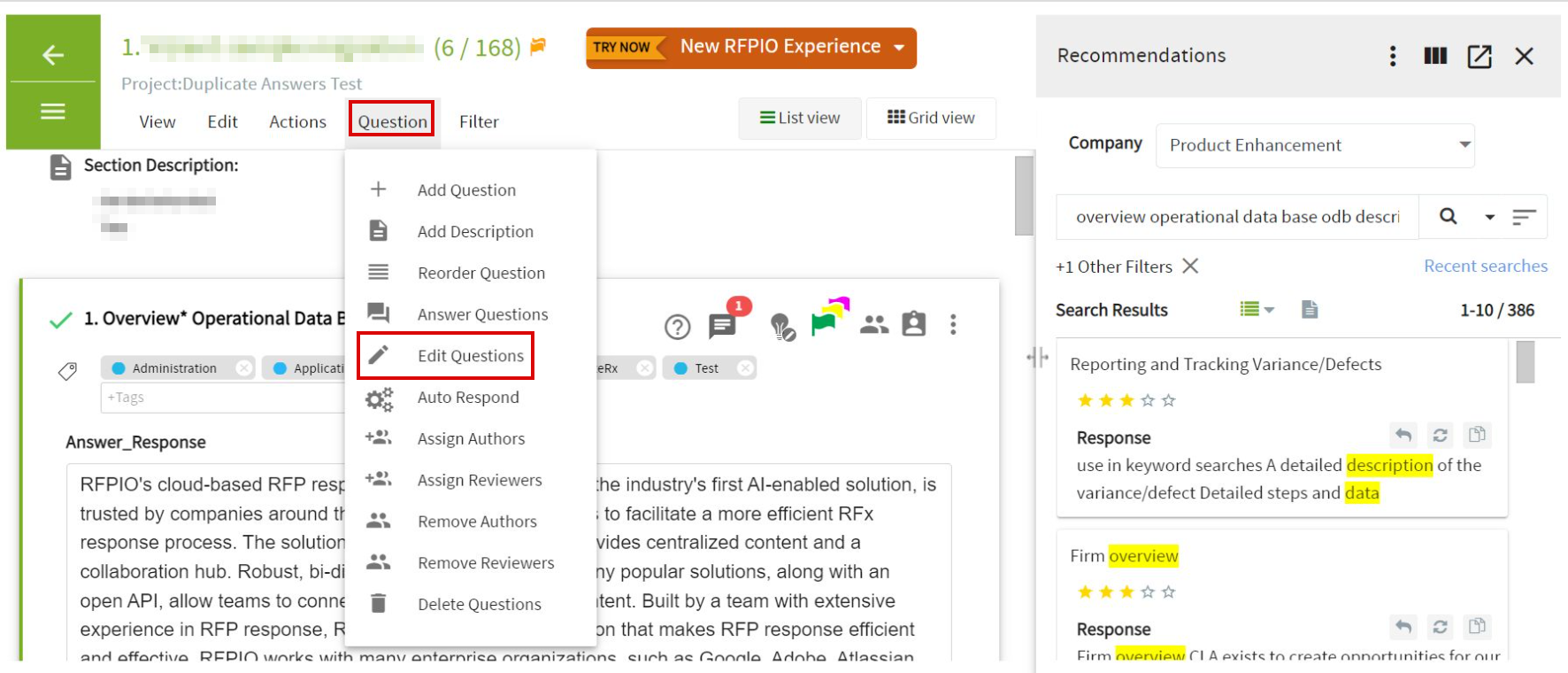Open the Edit menu
Screen dimensions: 1568x673
click(x=222, y=121)
